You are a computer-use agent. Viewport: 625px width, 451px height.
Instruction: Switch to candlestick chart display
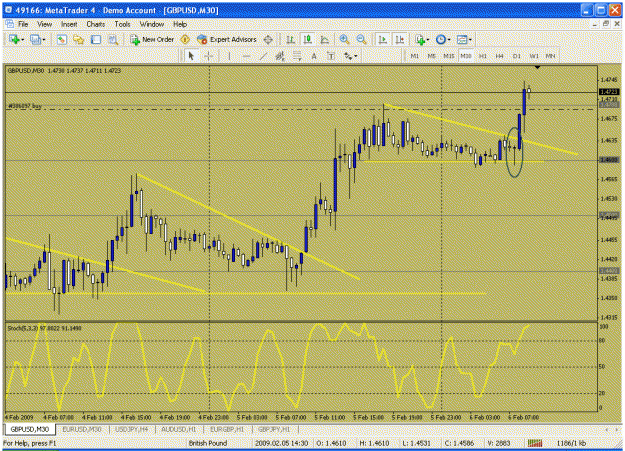308,39
